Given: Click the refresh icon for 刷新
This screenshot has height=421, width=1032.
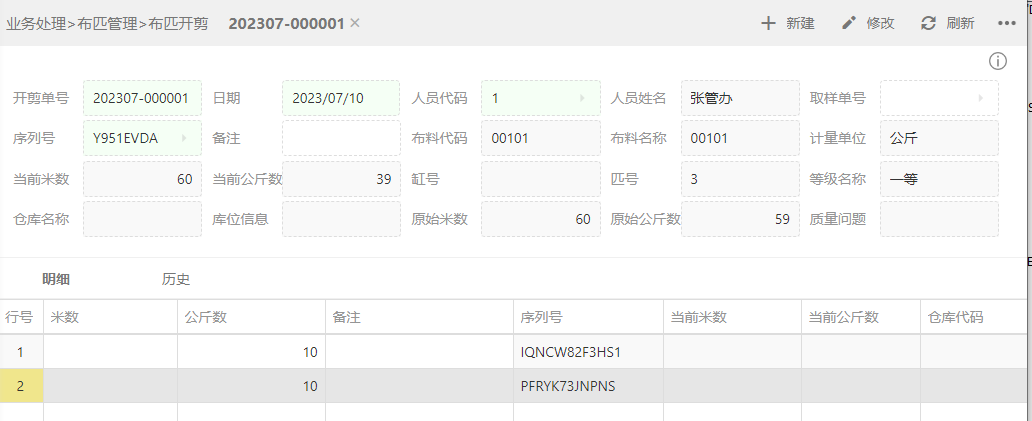Looking at the screenshot, I should [928, 23].
